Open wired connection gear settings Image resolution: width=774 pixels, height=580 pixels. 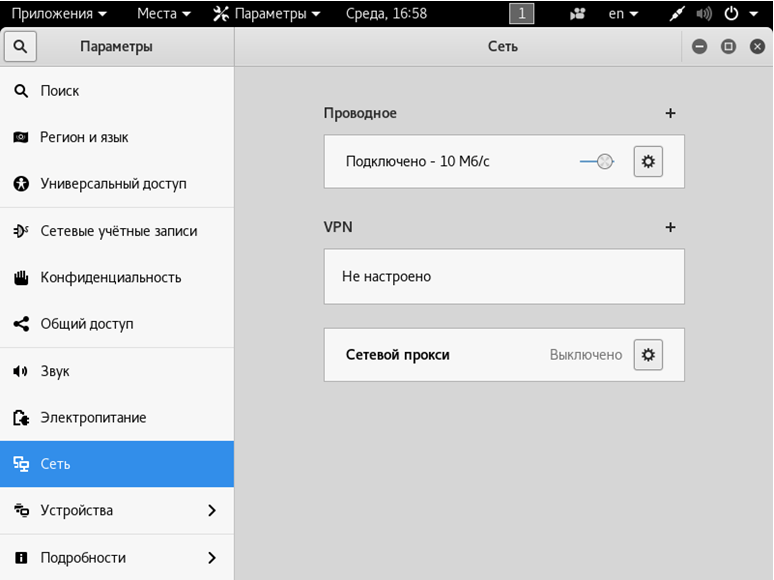coord(648,161)
